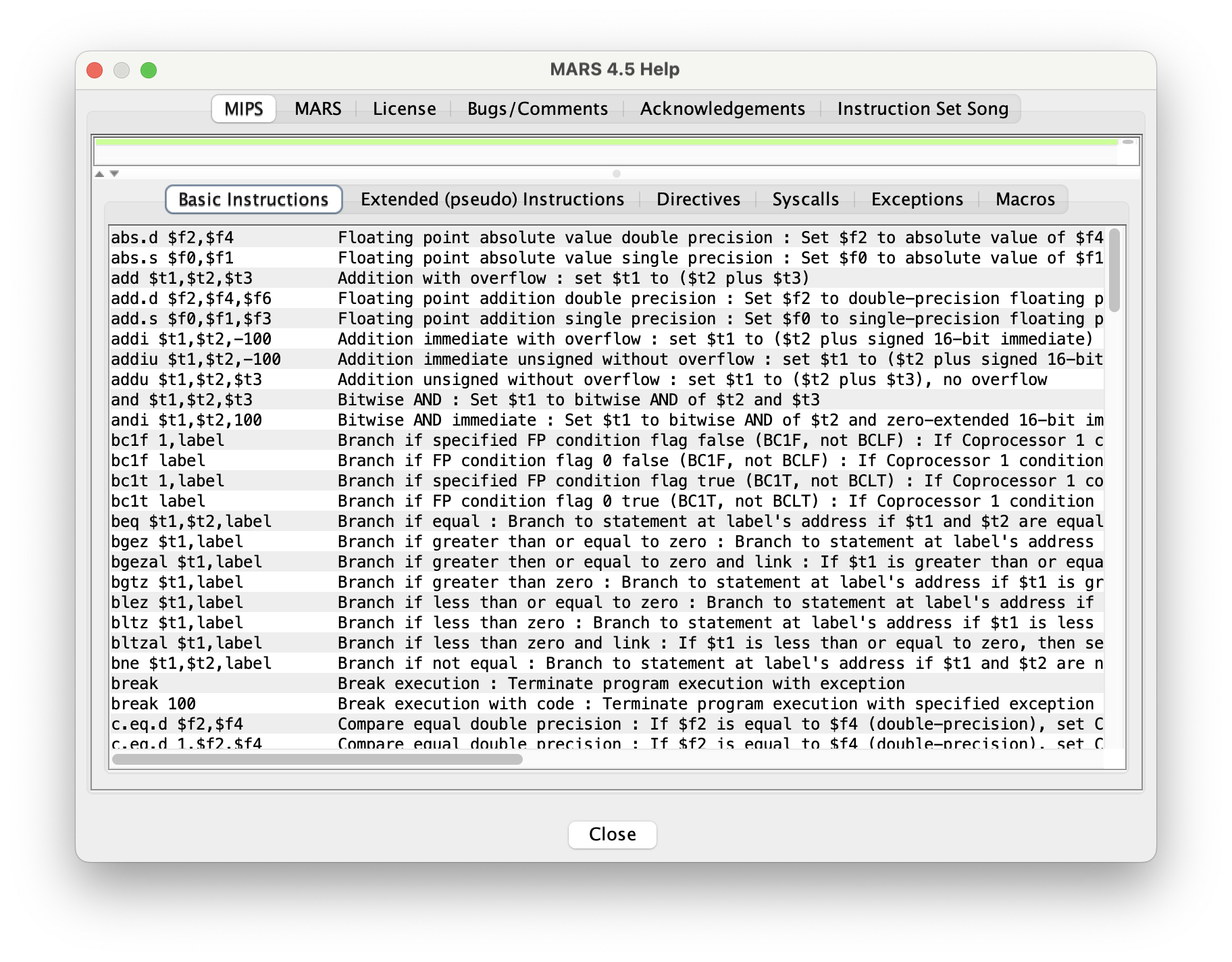
Task: Select the 'blez $t1,label' row
Action: (x=607, y=603)
